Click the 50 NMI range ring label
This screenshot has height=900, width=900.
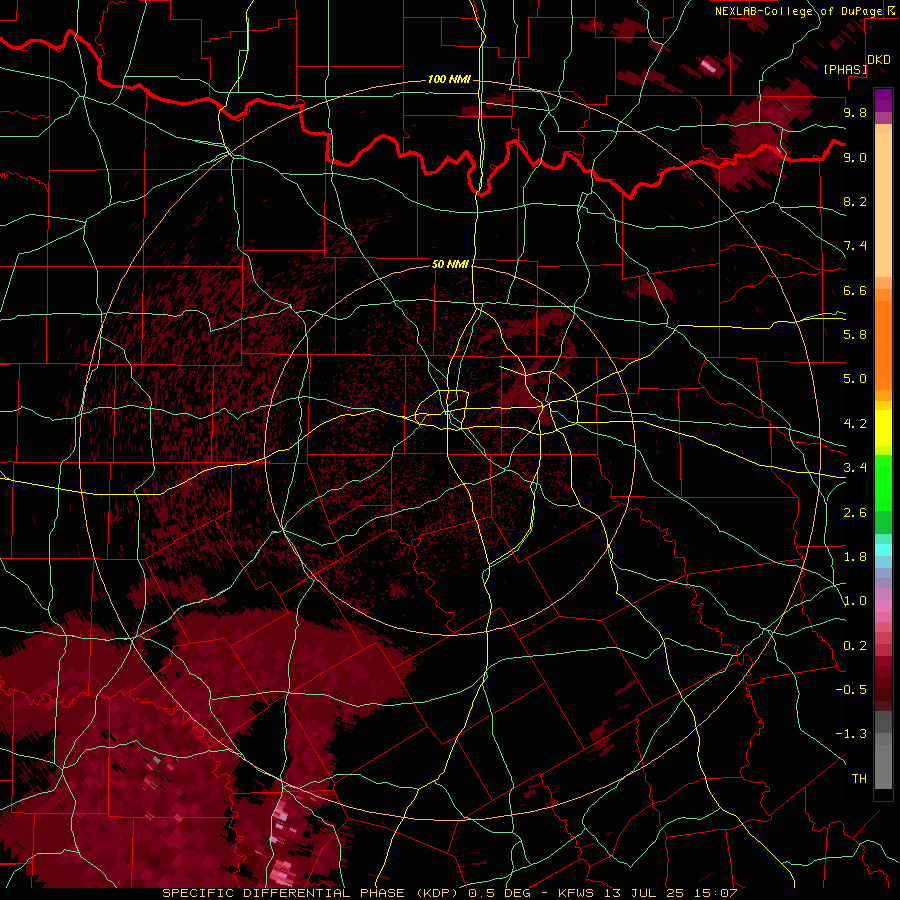click(x=450, y=264)
